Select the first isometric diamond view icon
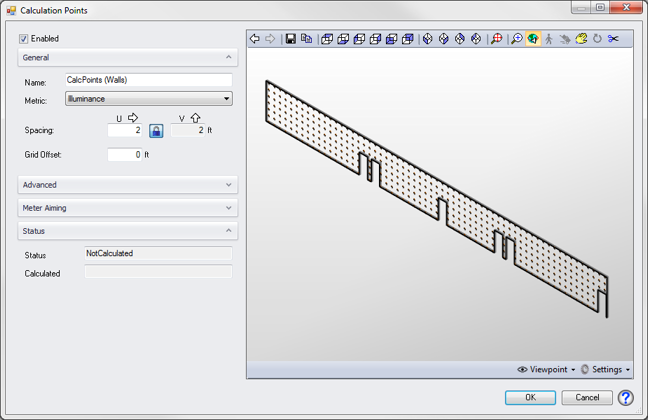 tap(427, 39)
